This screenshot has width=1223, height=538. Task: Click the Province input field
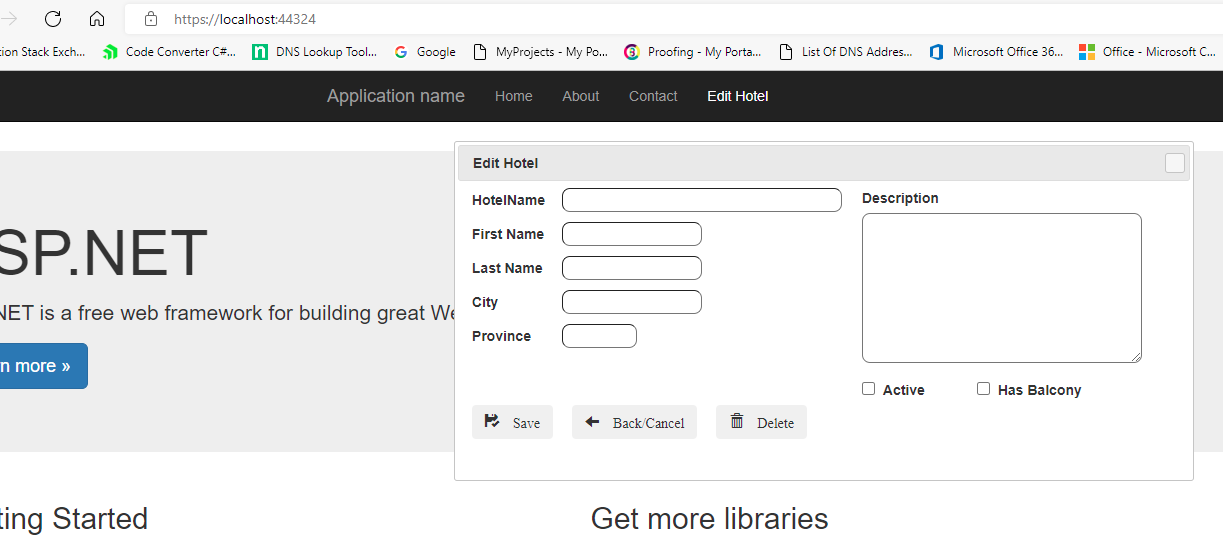[x=599, y=336]
